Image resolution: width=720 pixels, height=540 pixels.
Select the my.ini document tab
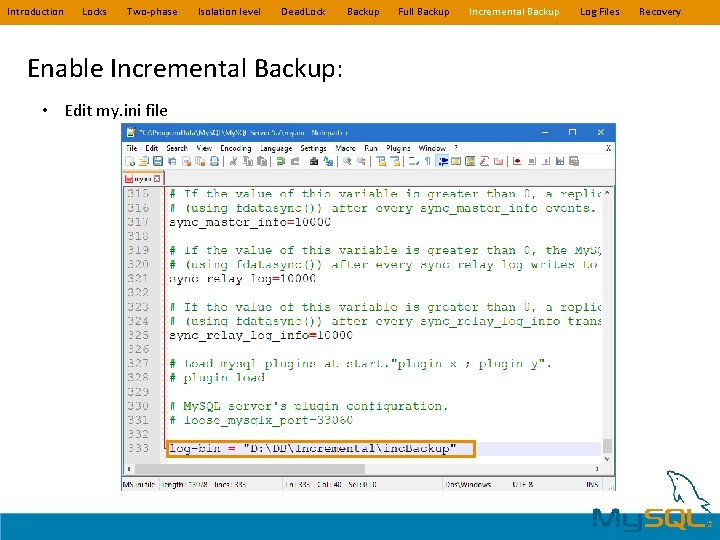click(142, 179)
